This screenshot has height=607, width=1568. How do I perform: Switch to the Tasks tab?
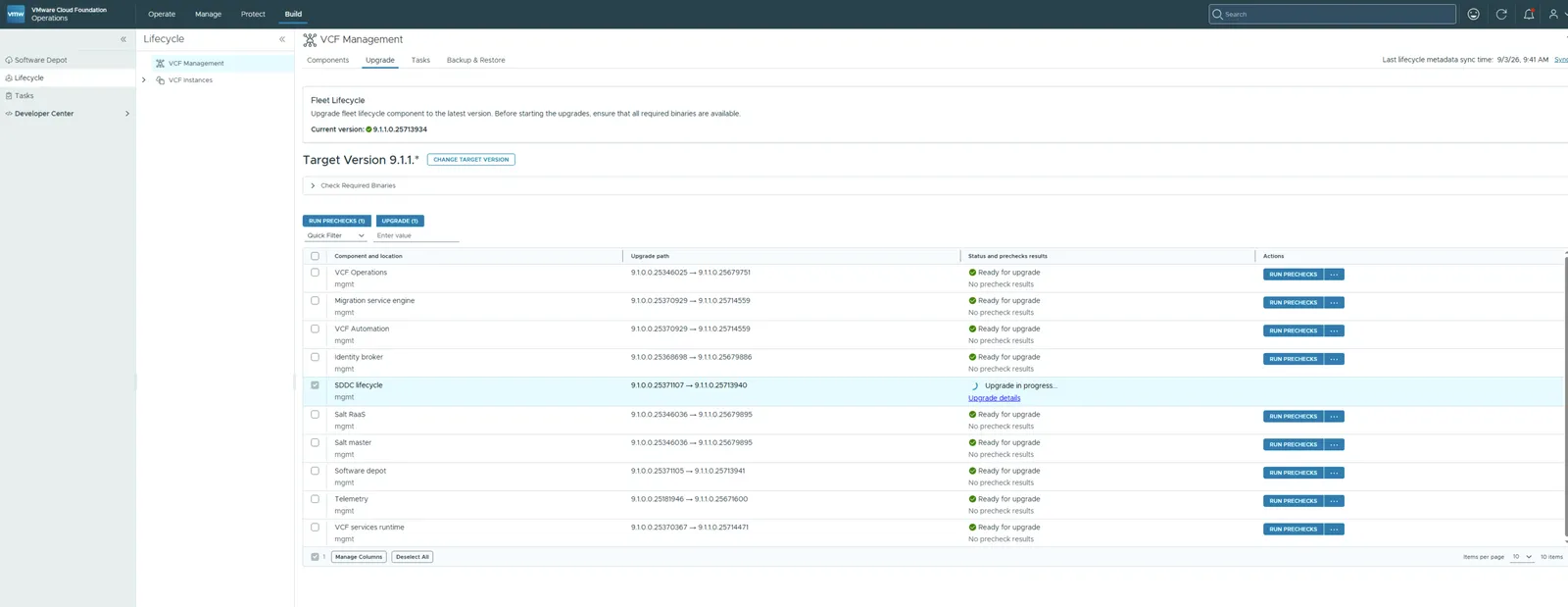point(420,60)
